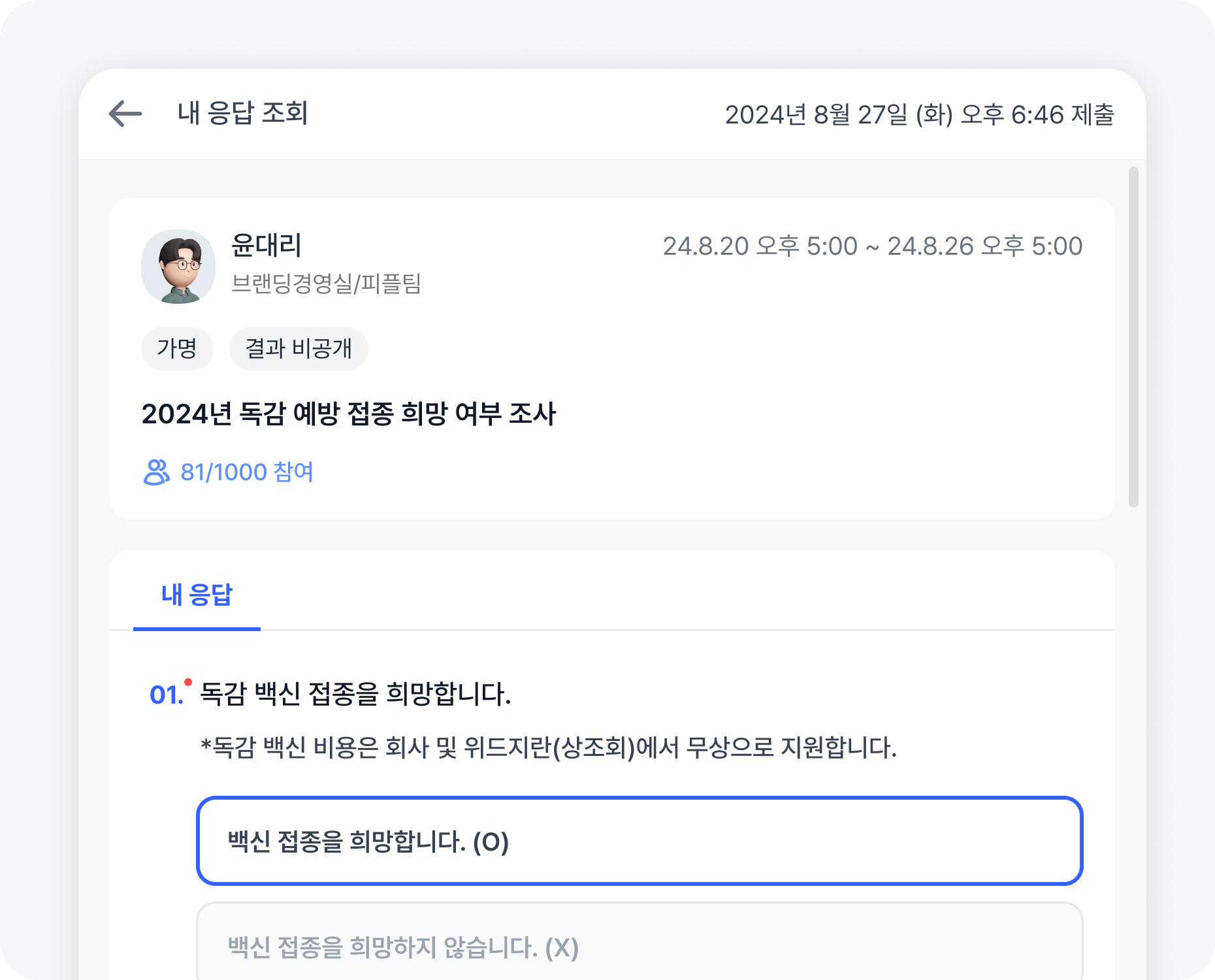Choose option 백신 접종을 희망합니다. (O)

click(x=640, y=841)
